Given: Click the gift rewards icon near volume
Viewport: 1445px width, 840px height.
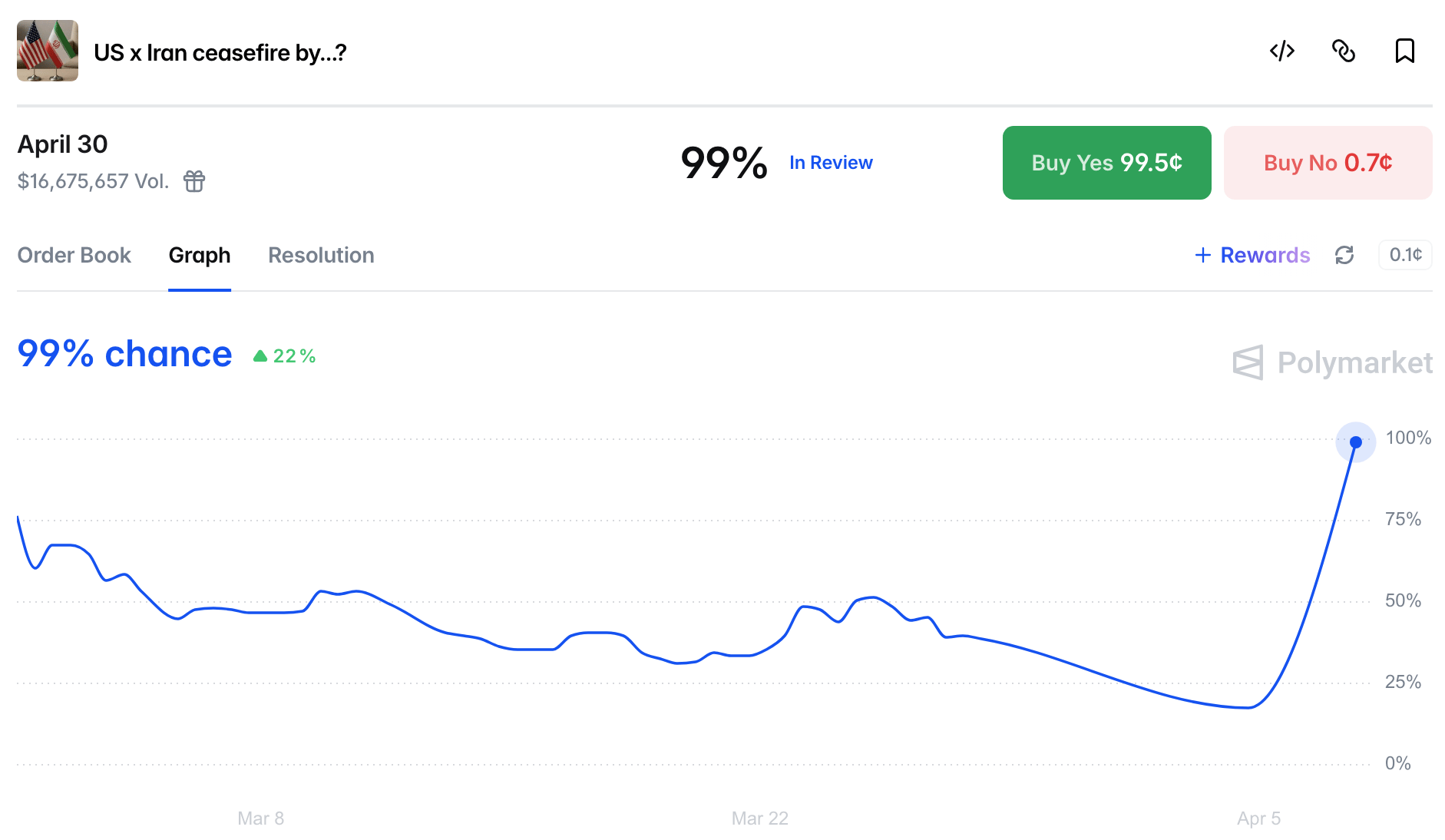Looking at the screenshot, I should click(194, 181).
